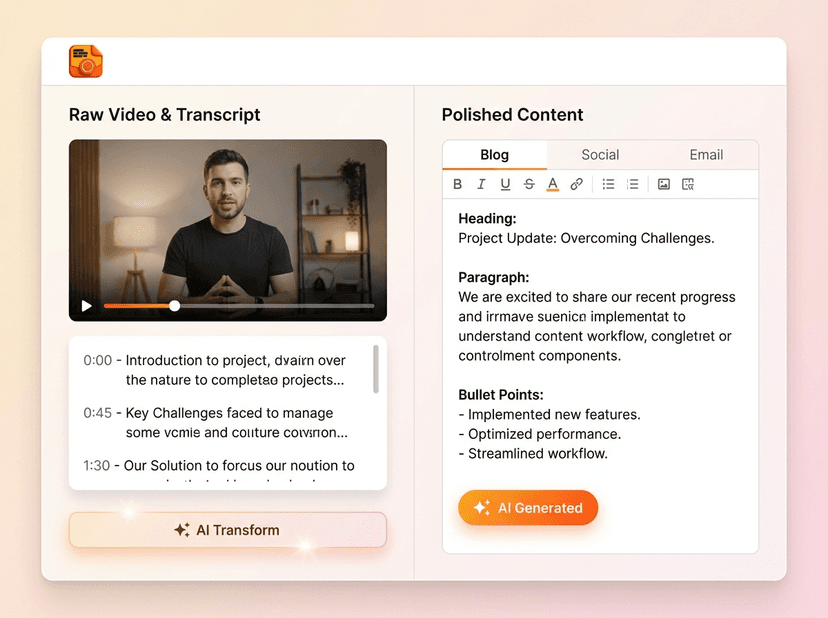828x618 pixels.
Task: Apply strikethrough formatting
Action: point(529,184)
